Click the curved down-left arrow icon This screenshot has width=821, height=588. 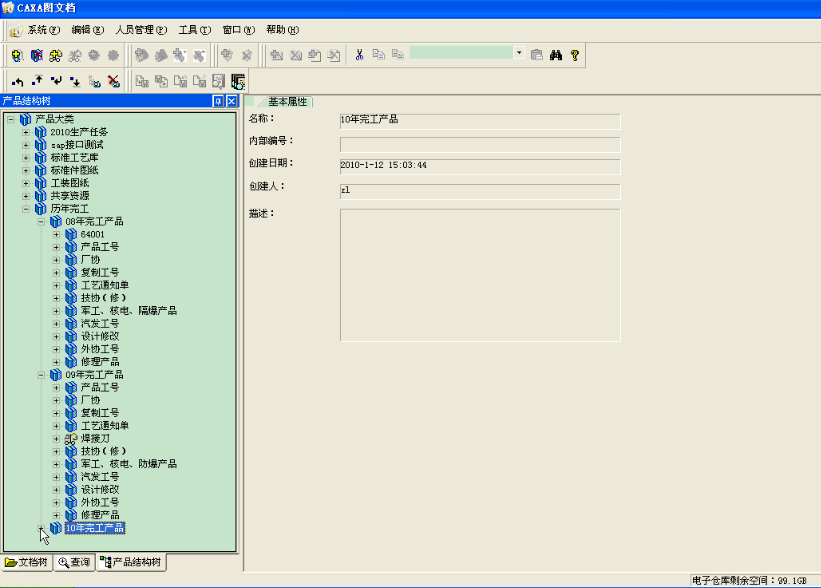coord(56,81)
